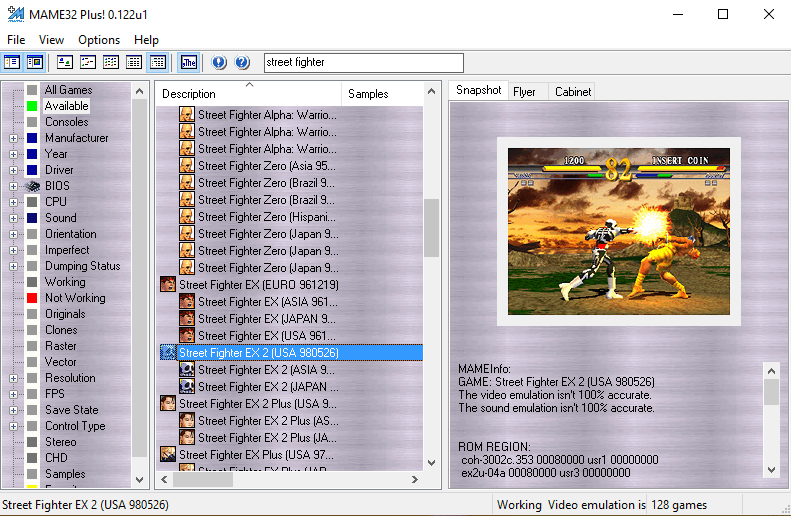Select the Originals folder
Viewport: 795px width, 519px height.
[65, 314]
